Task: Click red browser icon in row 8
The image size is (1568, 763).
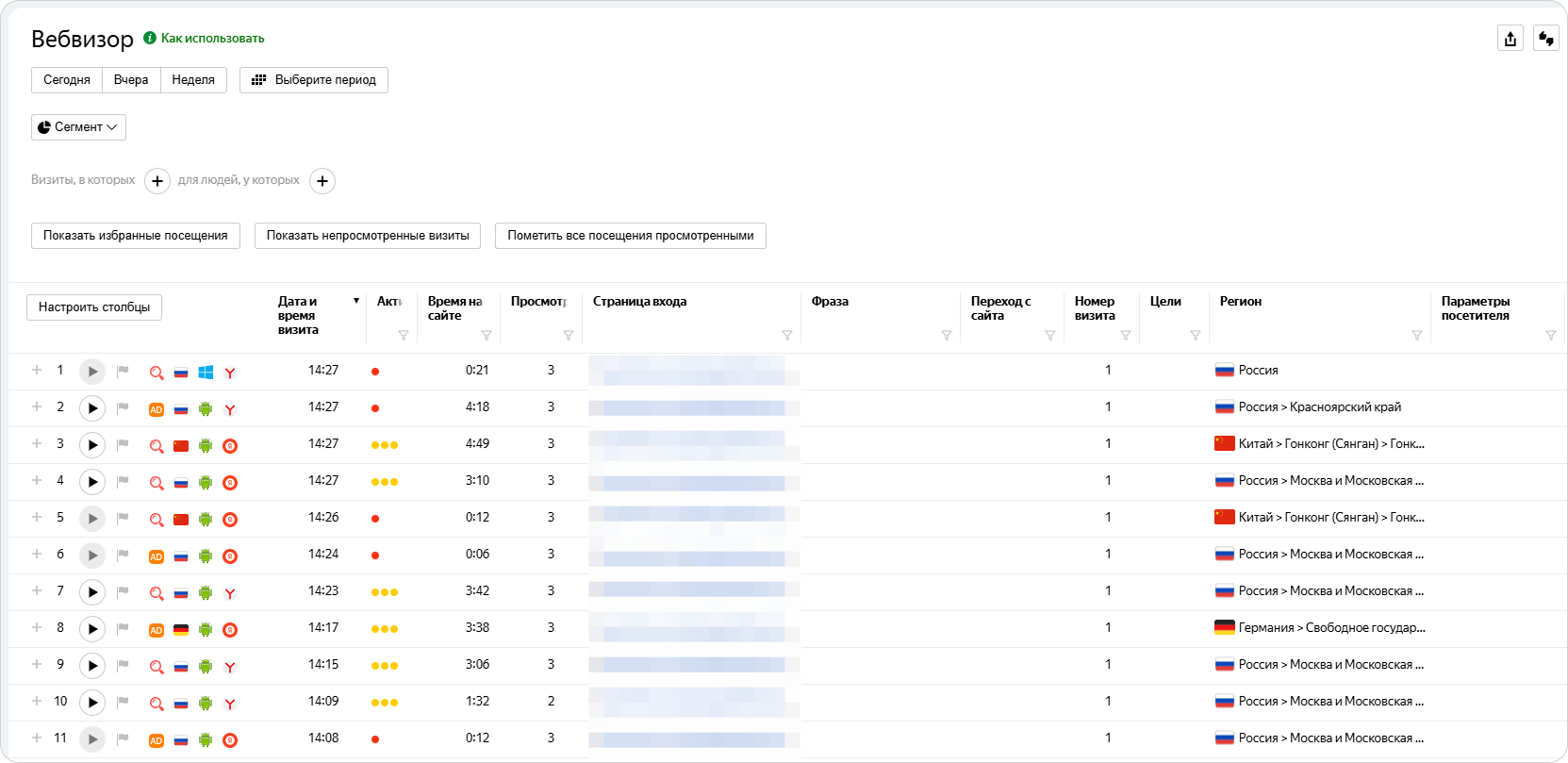Action: click(230, 630)
